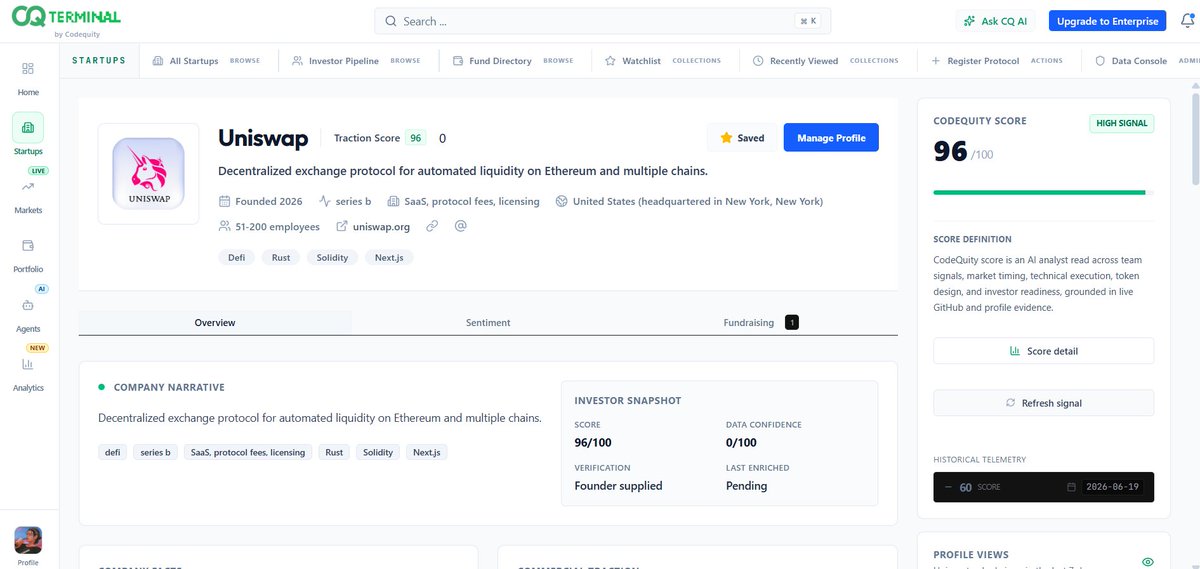Open Investor Pipeline navigation item

[357, 61]
